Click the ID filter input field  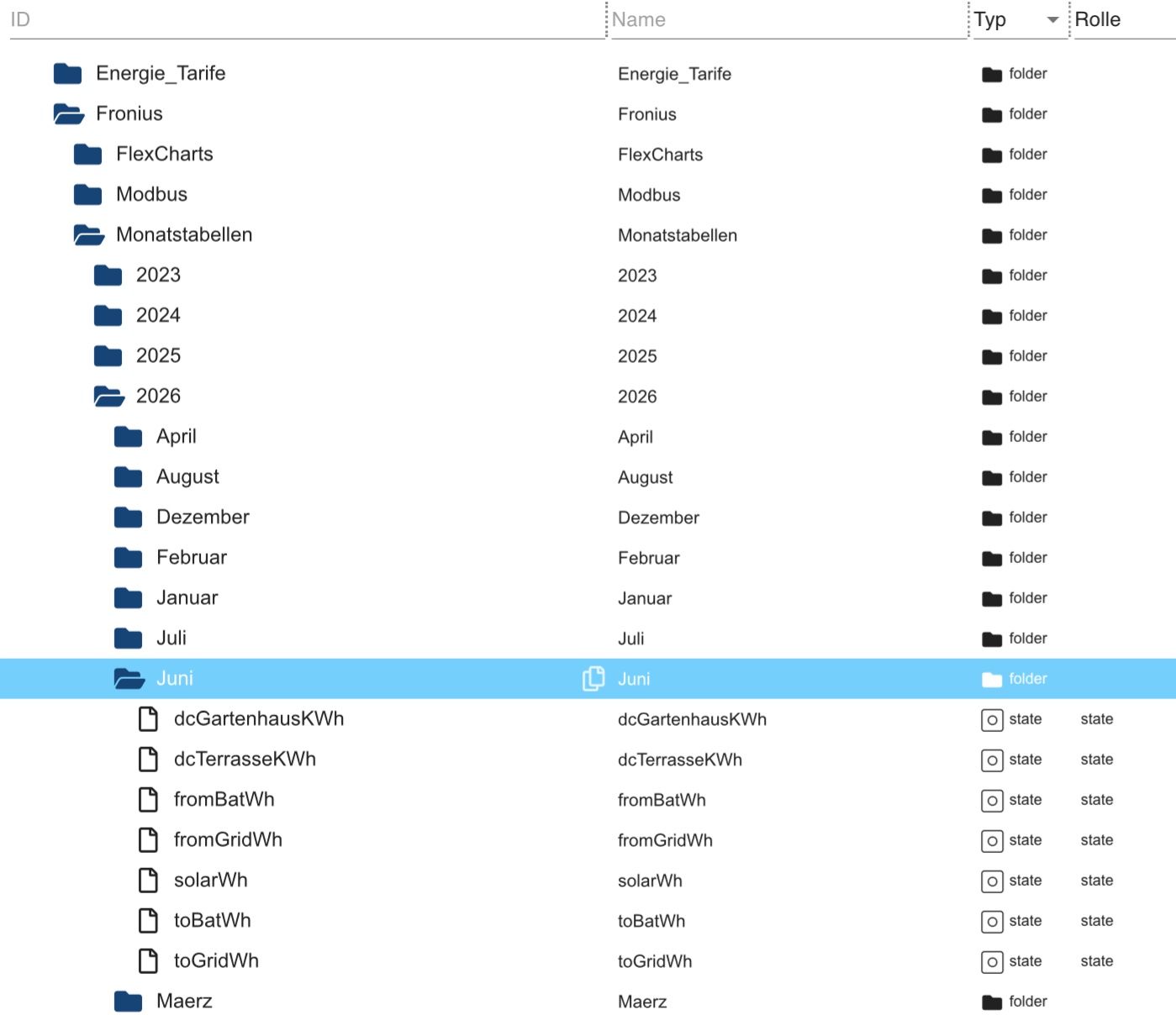pos(307,19)
